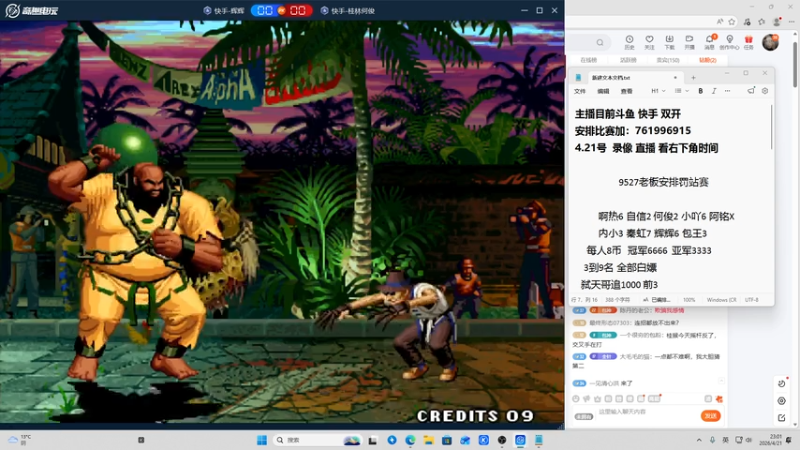Click 快手-辉辉 player label in game title bar
Screen dimensions: 800x450
[x=224, y=10]
